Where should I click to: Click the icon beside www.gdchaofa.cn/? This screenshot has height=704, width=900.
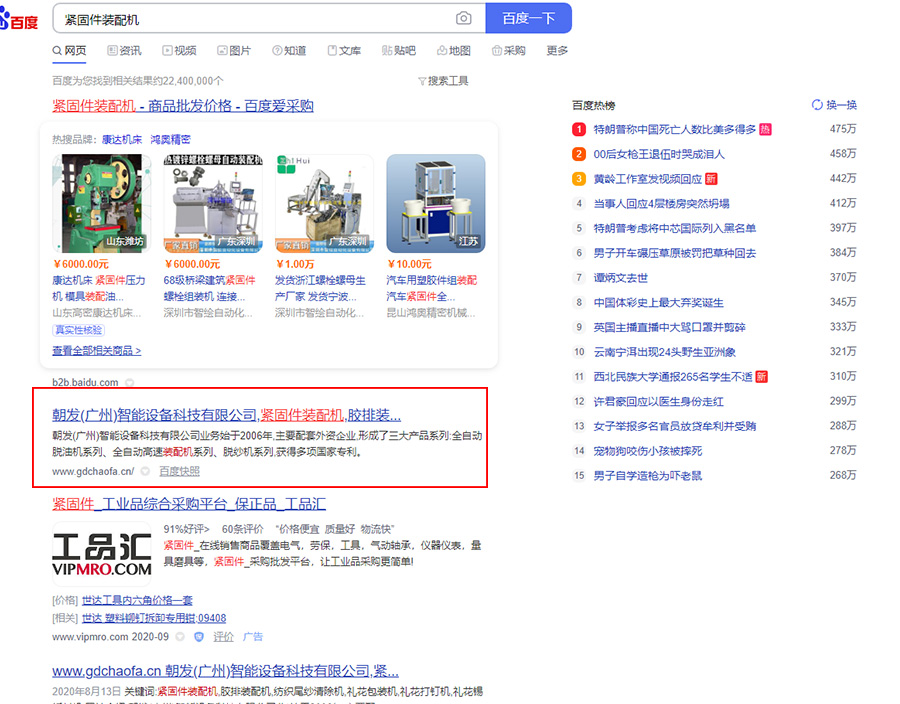pyautogui.click(x=145, y=471)
